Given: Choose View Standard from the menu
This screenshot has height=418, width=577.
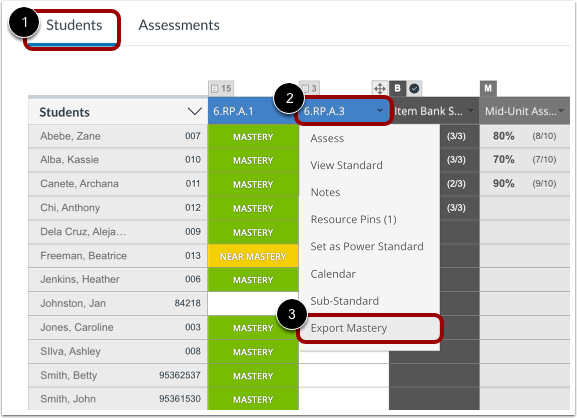Looking at the screenshot, I should tap(346, 165).
